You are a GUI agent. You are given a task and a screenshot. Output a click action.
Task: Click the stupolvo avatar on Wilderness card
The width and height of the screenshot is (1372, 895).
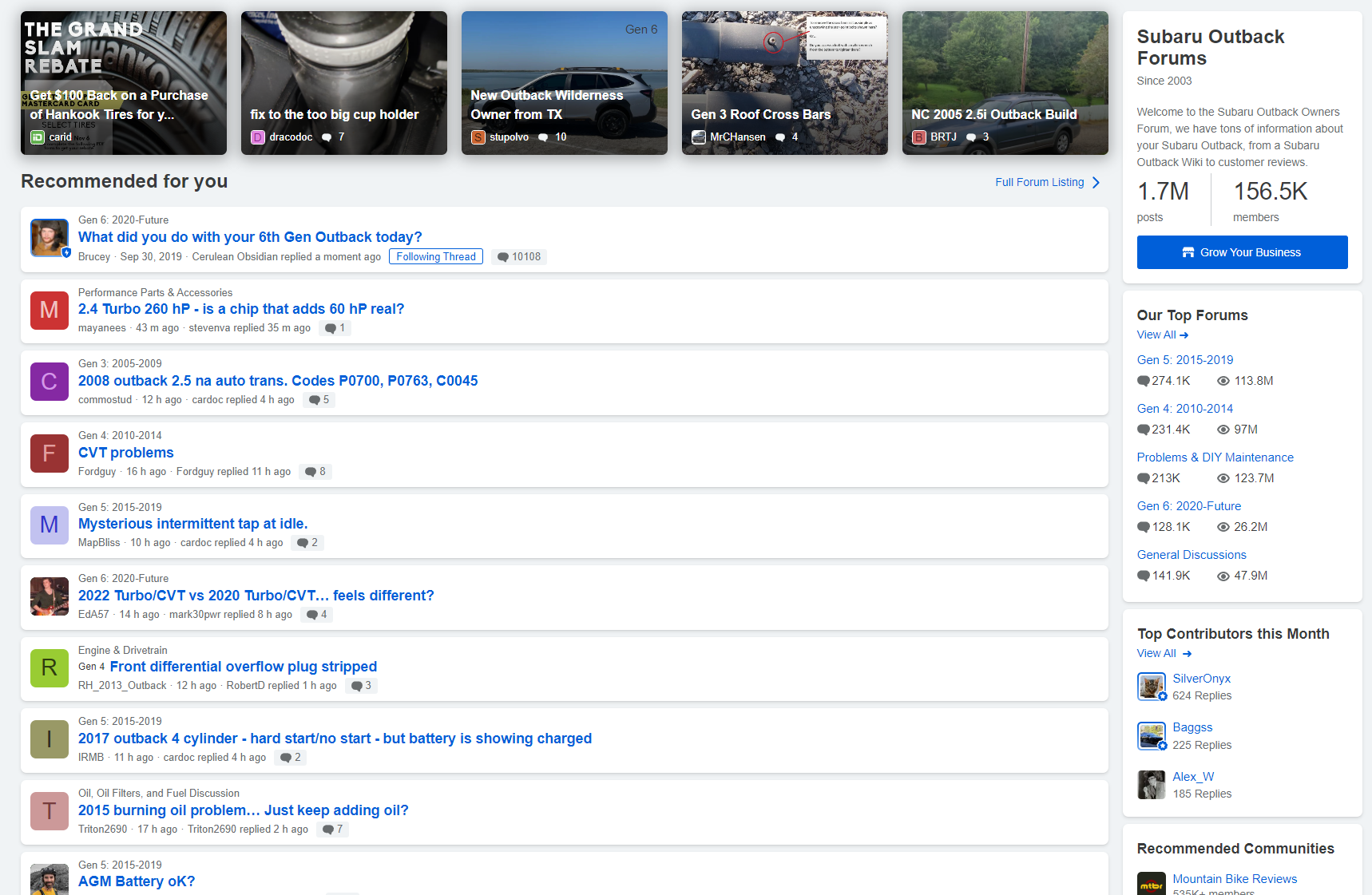478,137
